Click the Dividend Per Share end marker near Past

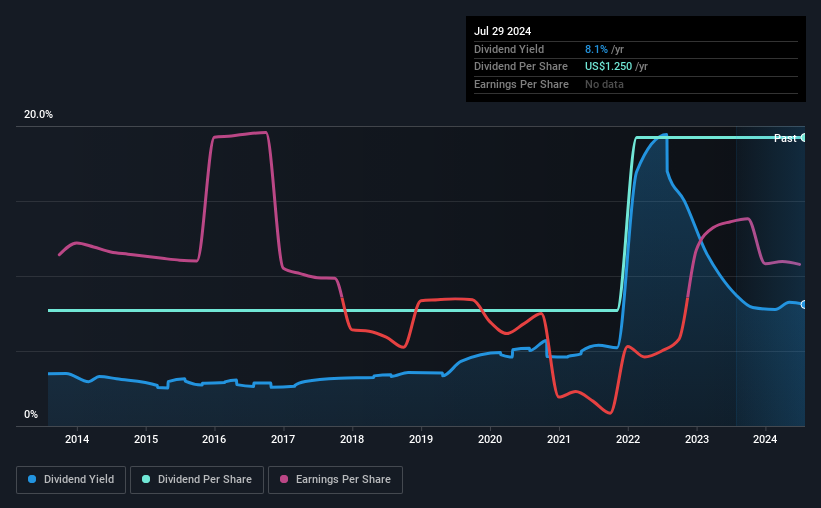pyautogui.click(x=803, y=138)
